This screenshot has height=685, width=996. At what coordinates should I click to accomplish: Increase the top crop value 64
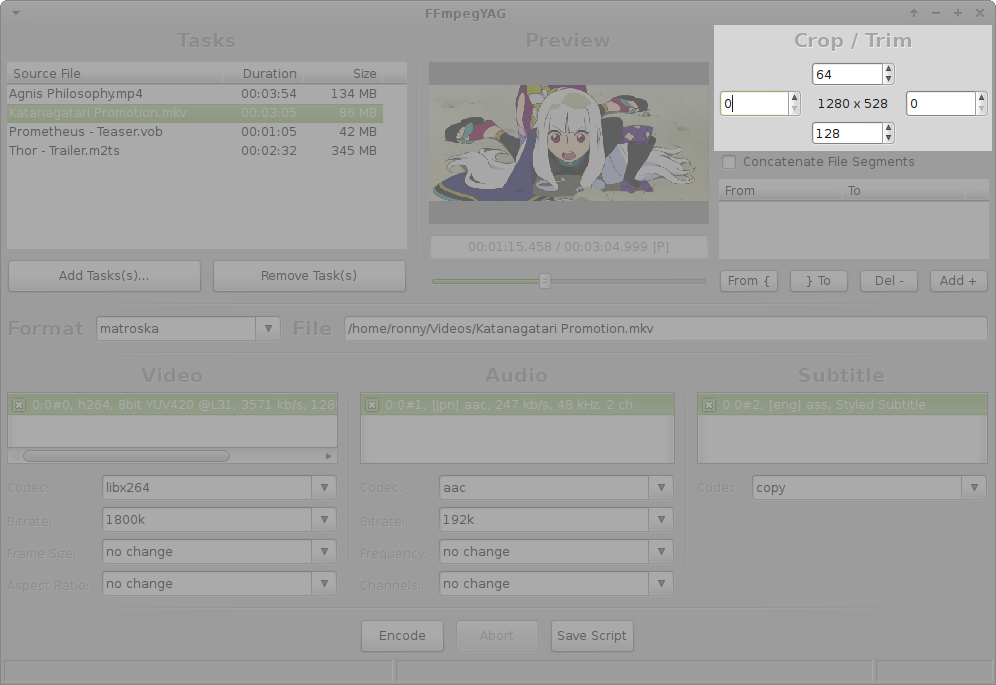click(x=888, y=69)
